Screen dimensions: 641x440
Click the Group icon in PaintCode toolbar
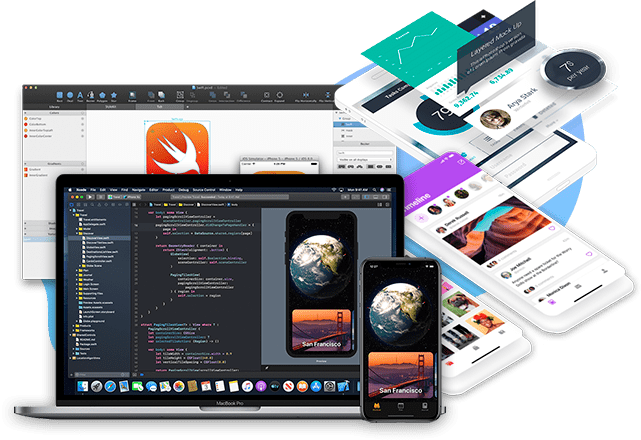coord(180,95)
